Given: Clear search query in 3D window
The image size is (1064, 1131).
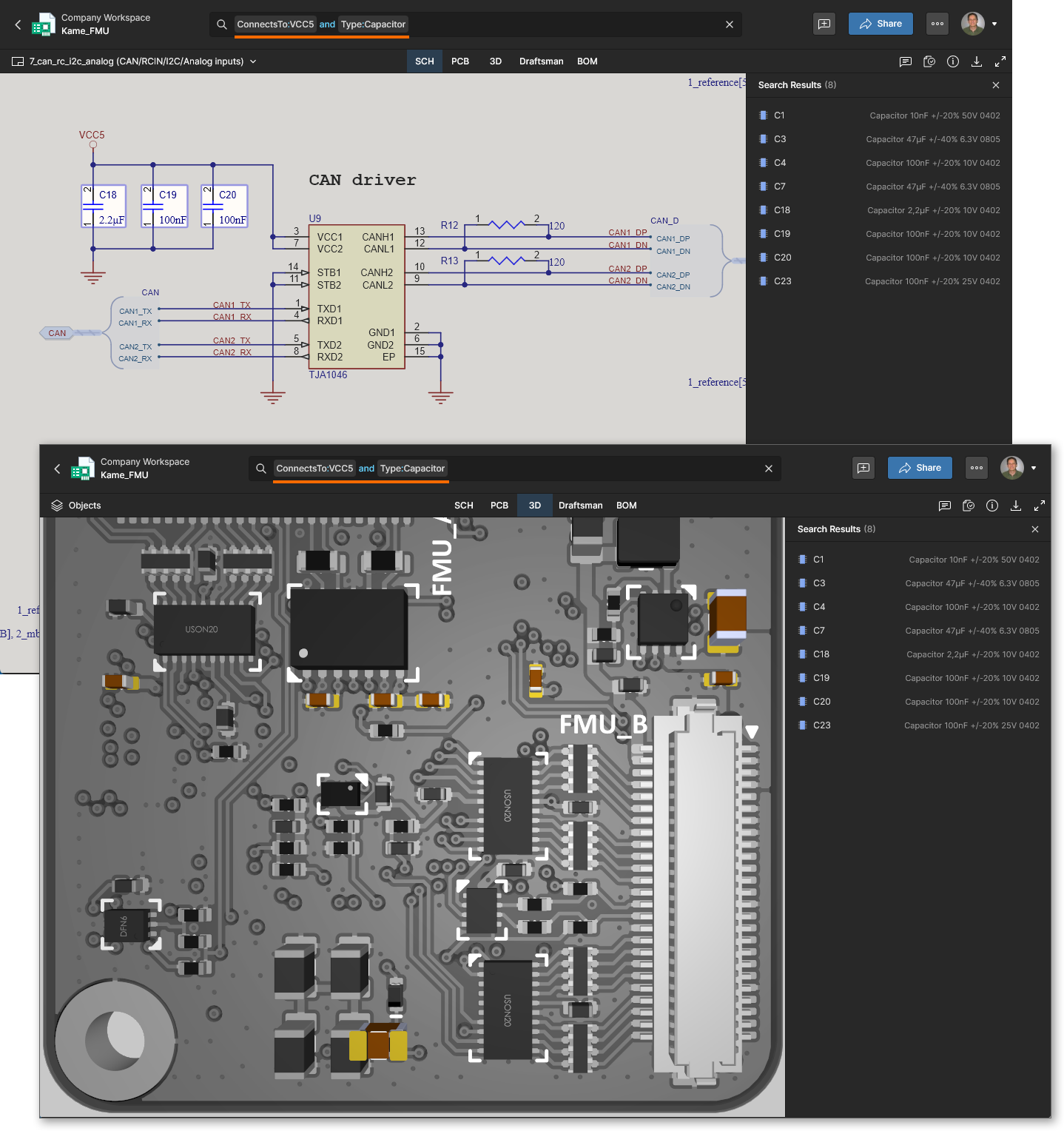Looking at the screenshot, I should click(x=769, y=469).
